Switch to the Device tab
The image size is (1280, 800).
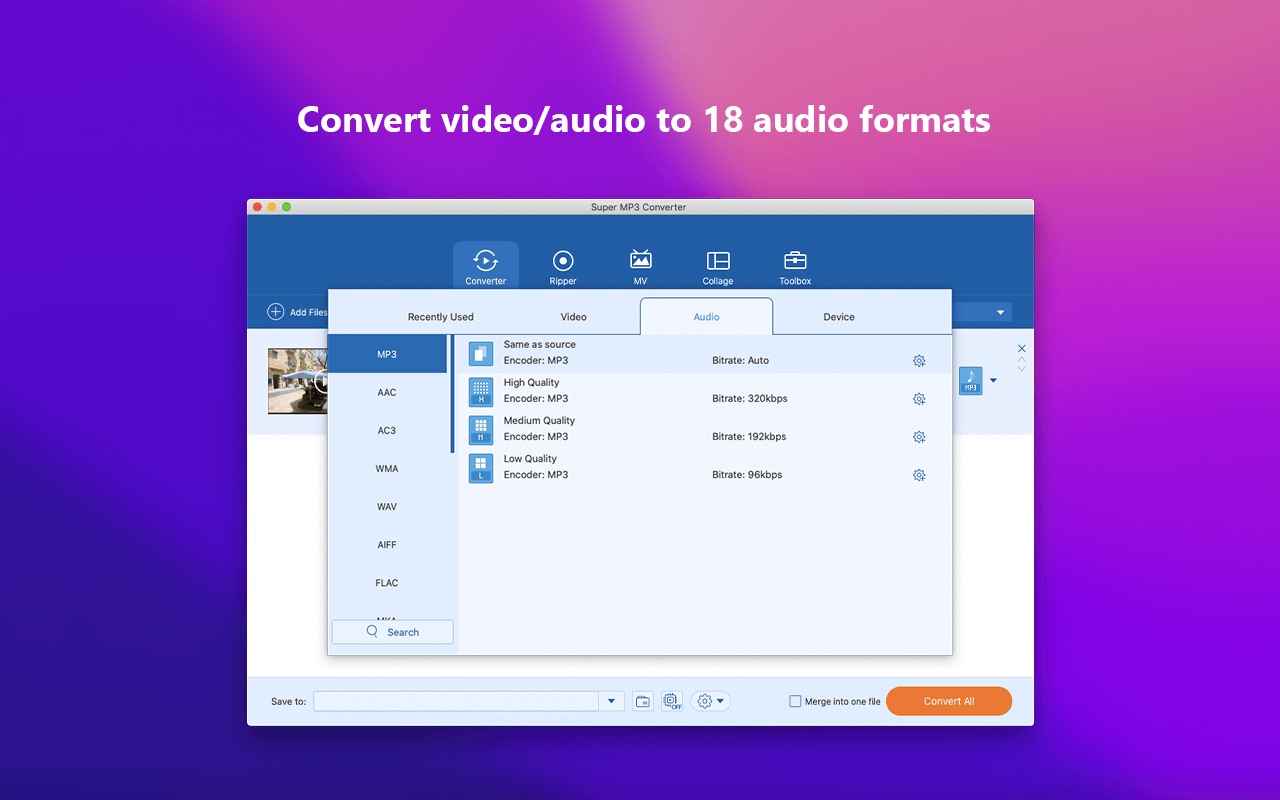[x=839, y=317]
